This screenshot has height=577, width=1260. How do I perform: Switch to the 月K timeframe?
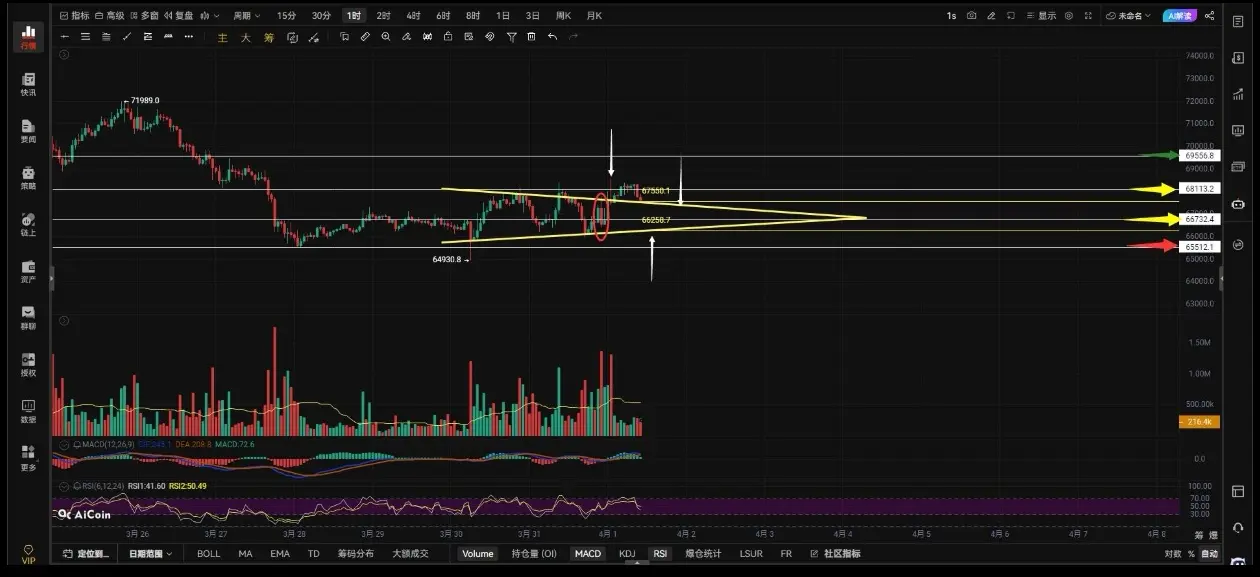[594, 16]
